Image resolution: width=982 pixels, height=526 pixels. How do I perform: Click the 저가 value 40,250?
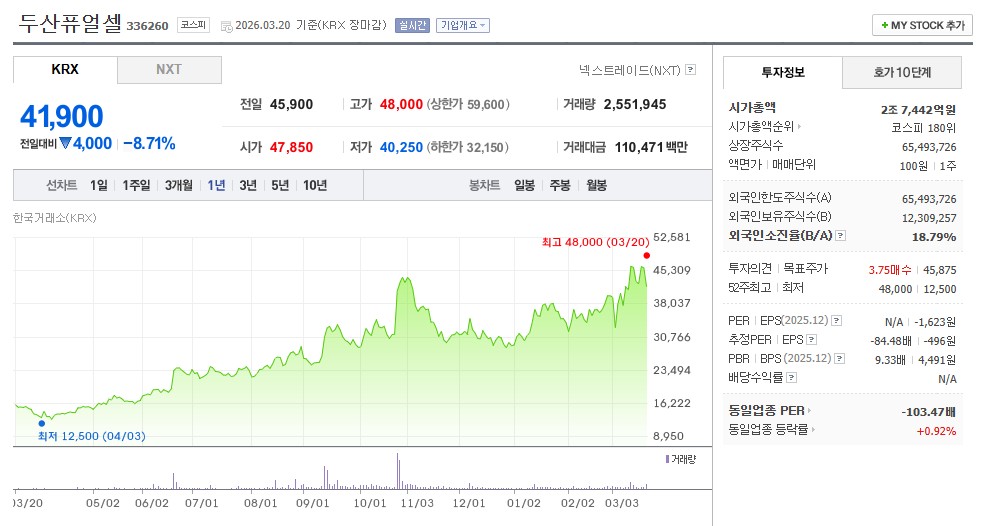pyautogui.click(x=401, y=147)
